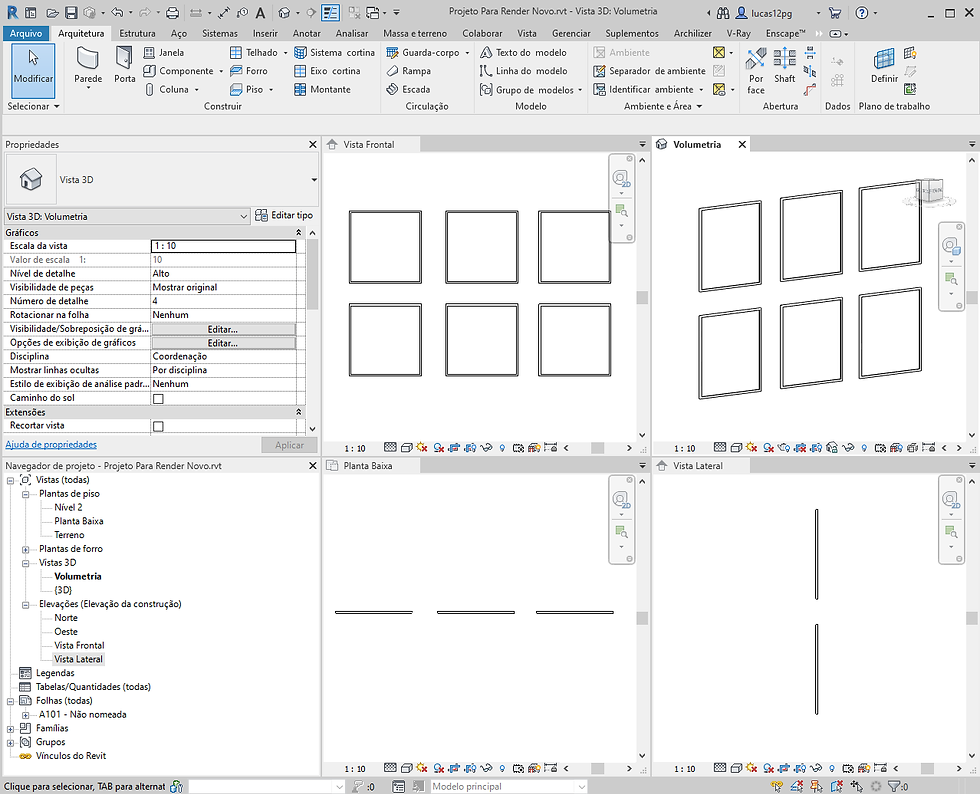Expand the Famílias node
The width and height of the screenshot is (980, 794).
click(11, 729)
